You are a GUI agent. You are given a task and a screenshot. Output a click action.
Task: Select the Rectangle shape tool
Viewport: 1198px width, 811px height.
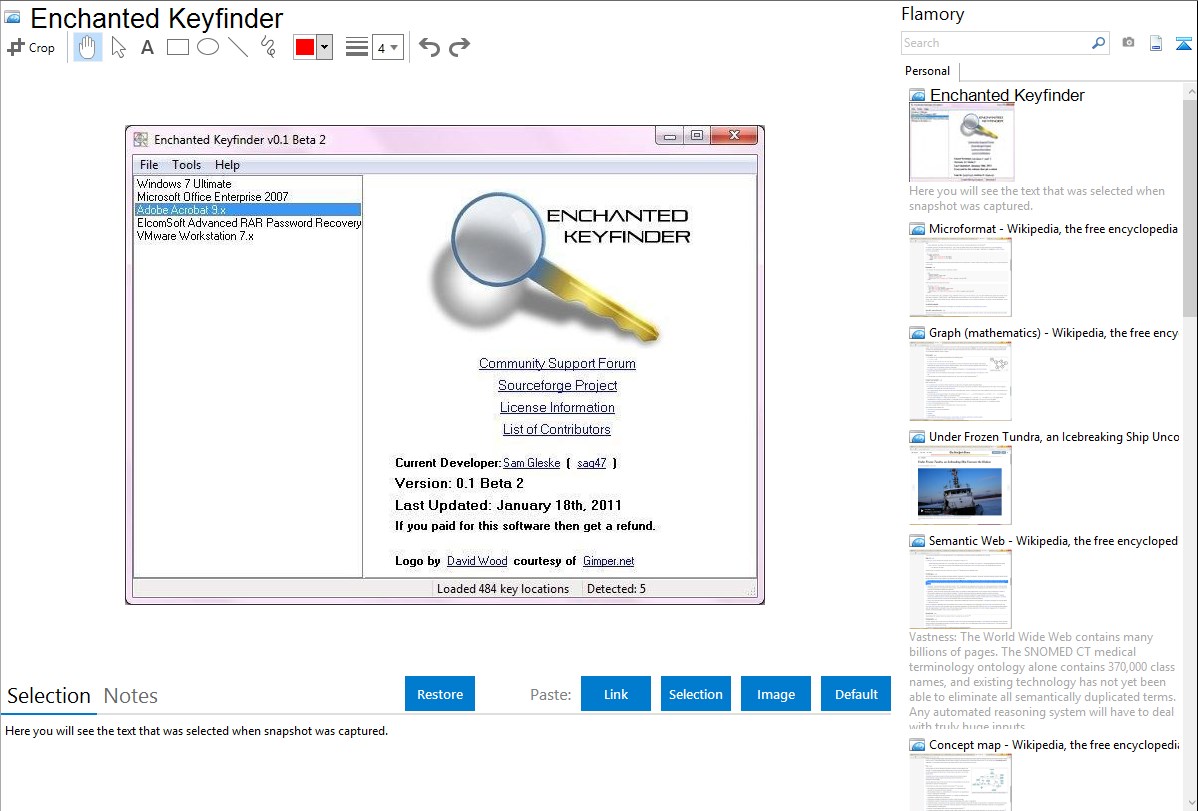tap(177, 47)
